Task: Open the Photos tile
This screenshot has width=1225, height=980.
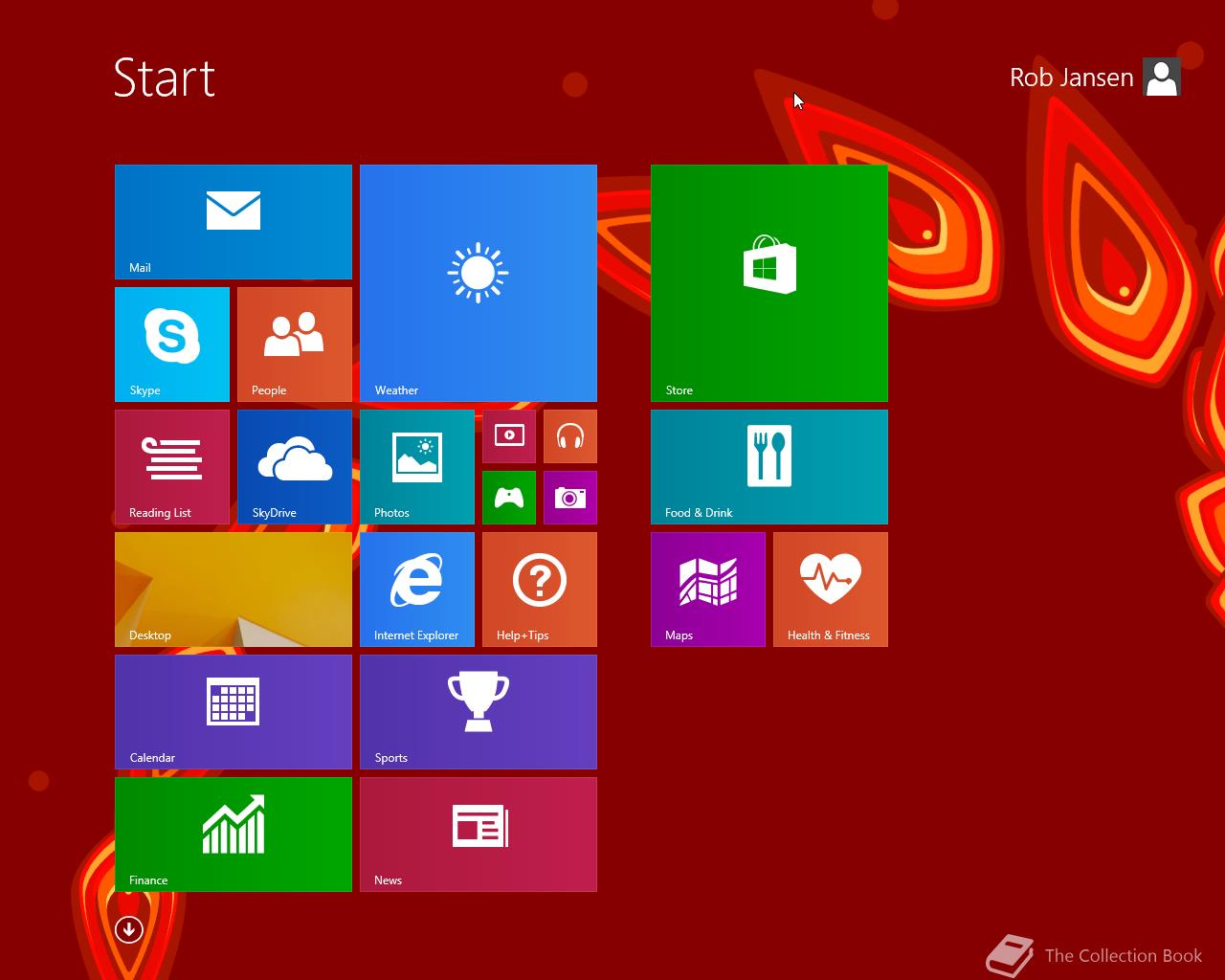Action: [417, 467]
